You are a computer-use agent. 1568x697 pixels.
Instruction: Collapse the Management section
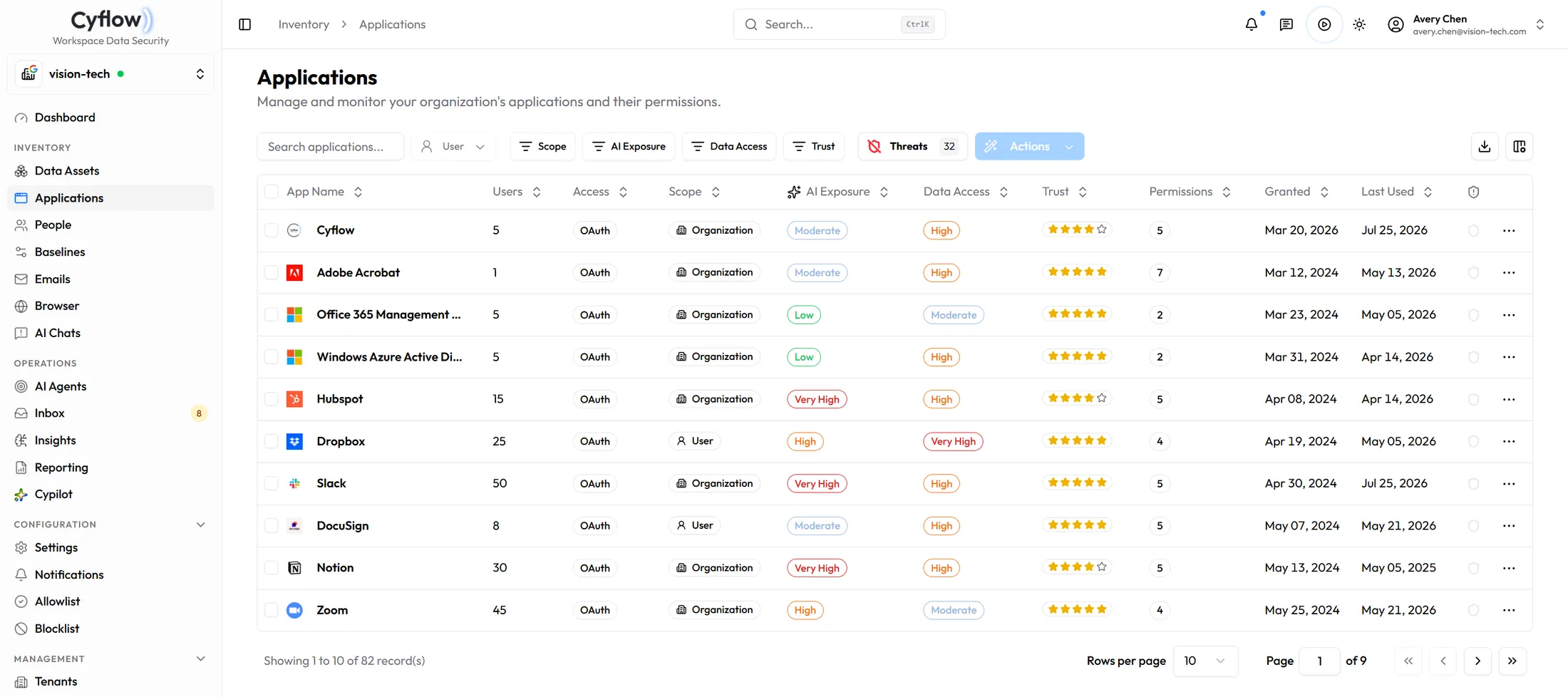point(200,659)
